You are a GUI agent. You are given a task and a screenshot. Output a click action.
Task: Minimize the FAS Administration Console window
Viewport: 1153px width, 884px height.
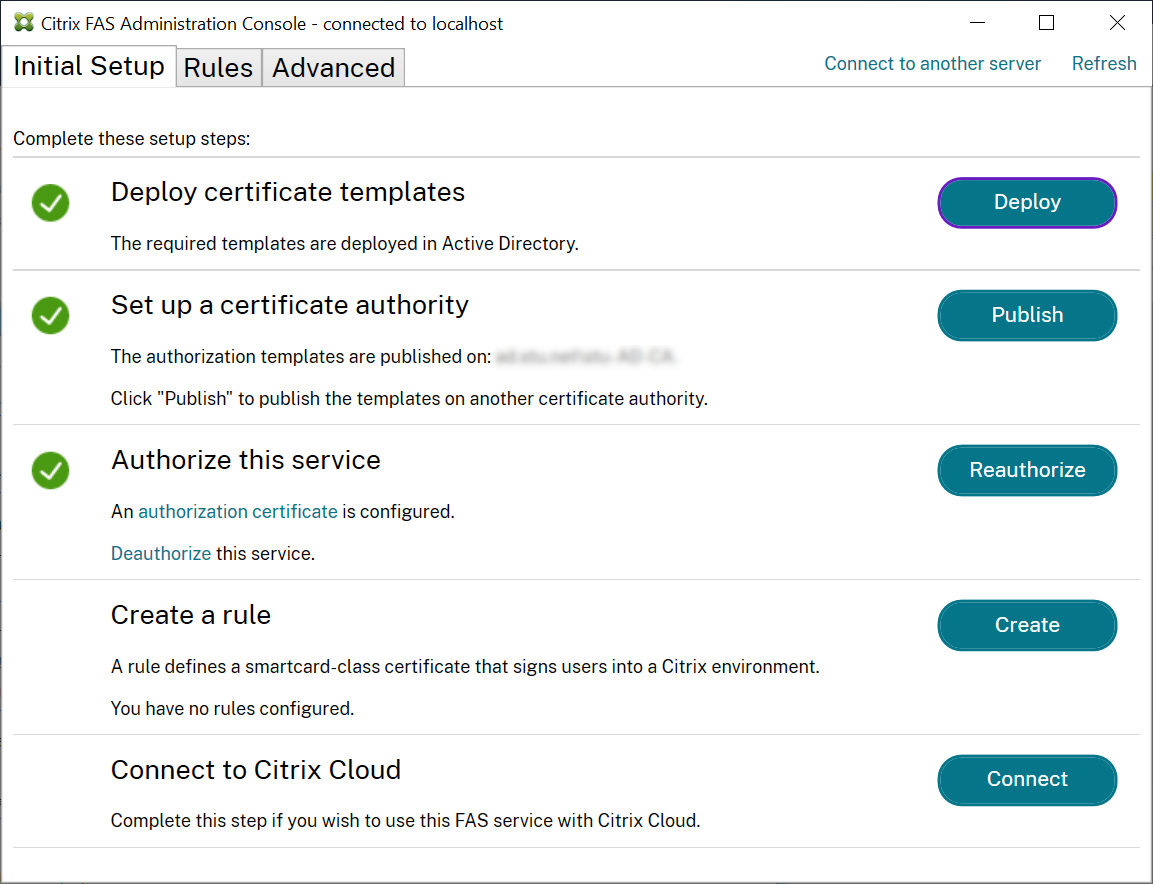pos(976,23)
